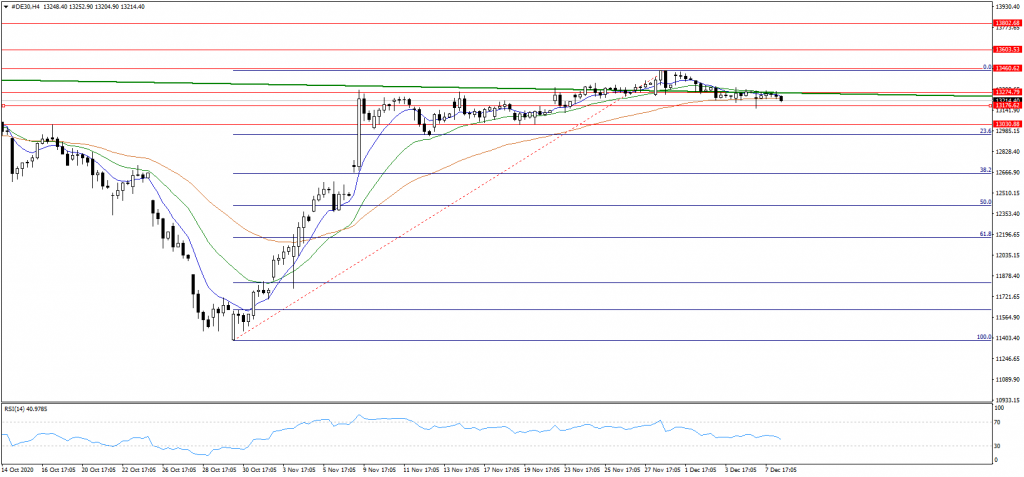Click the red 13274.79 level label
The image size is (1024, 477).
(x=1006, y=92)
